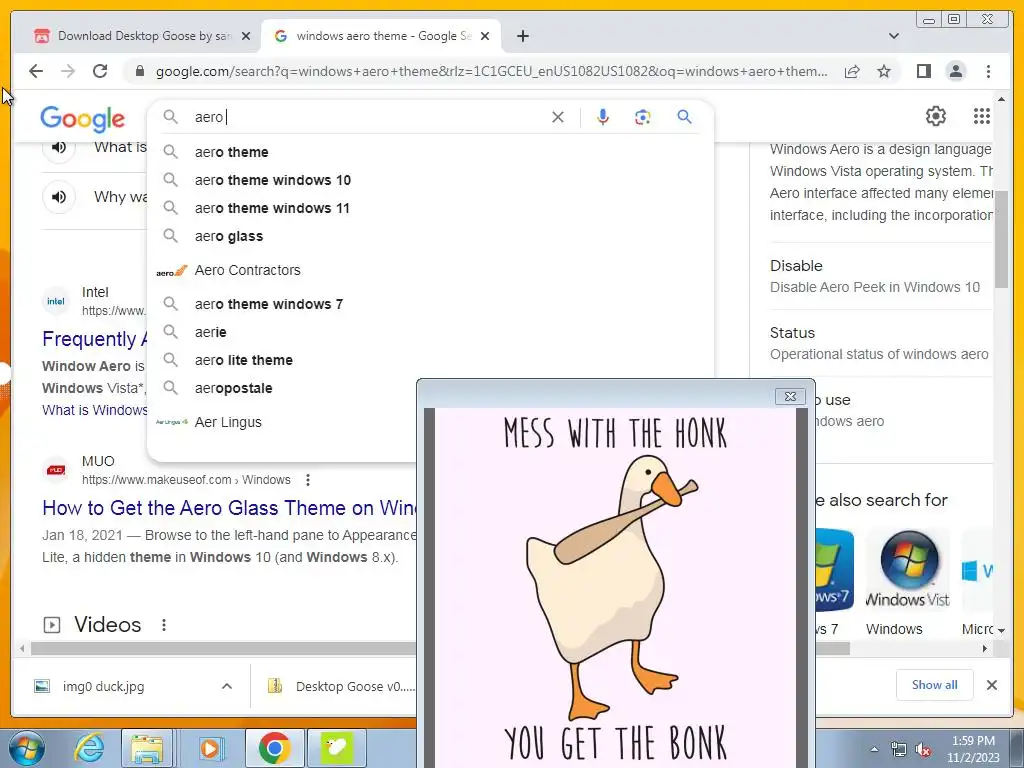Show hidden system tray icons
This screenshot has width=1024, height=768.
[x=874, y=749]
